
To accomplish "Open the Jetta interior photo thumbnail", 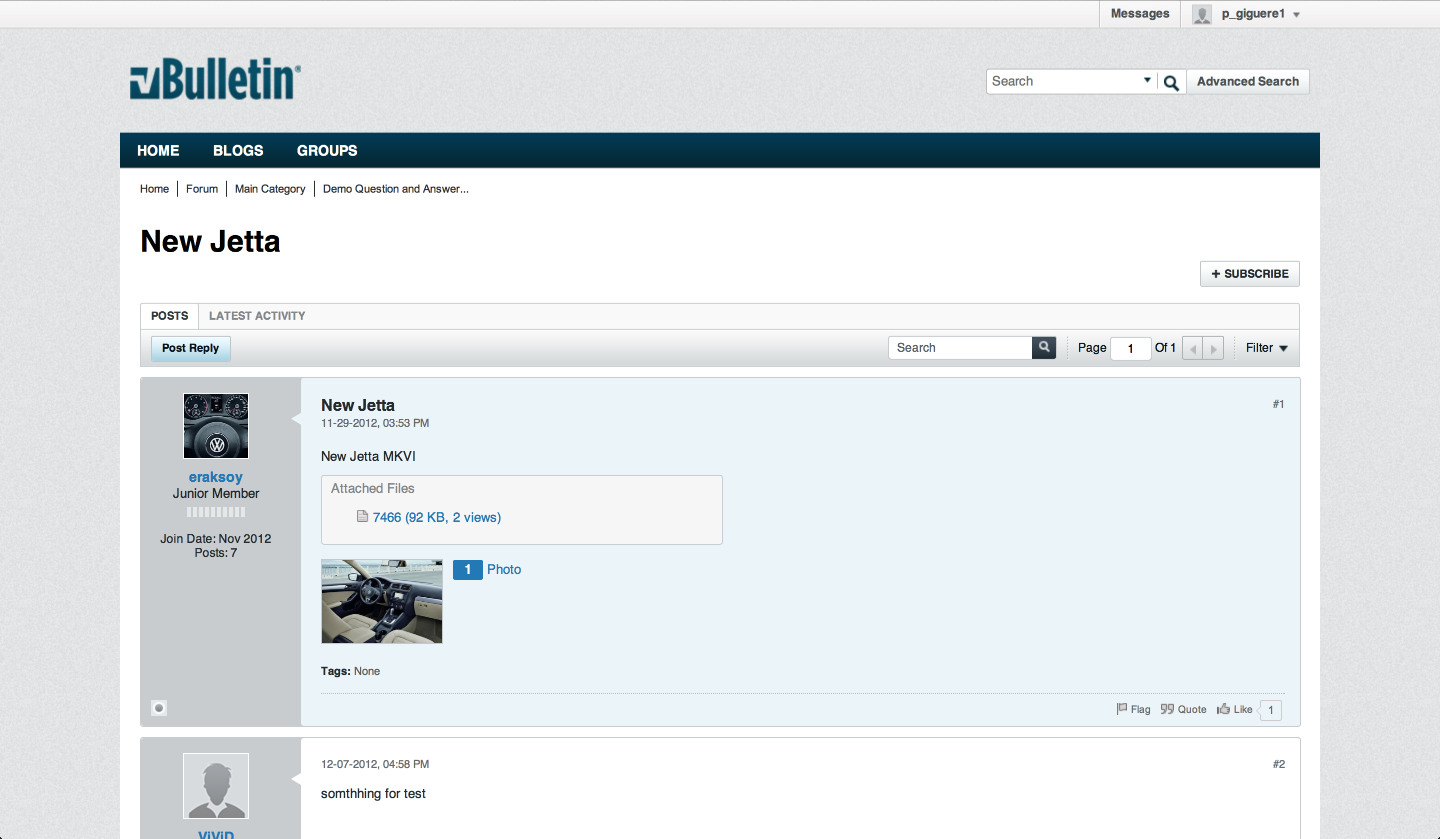I will pos(382,601).
